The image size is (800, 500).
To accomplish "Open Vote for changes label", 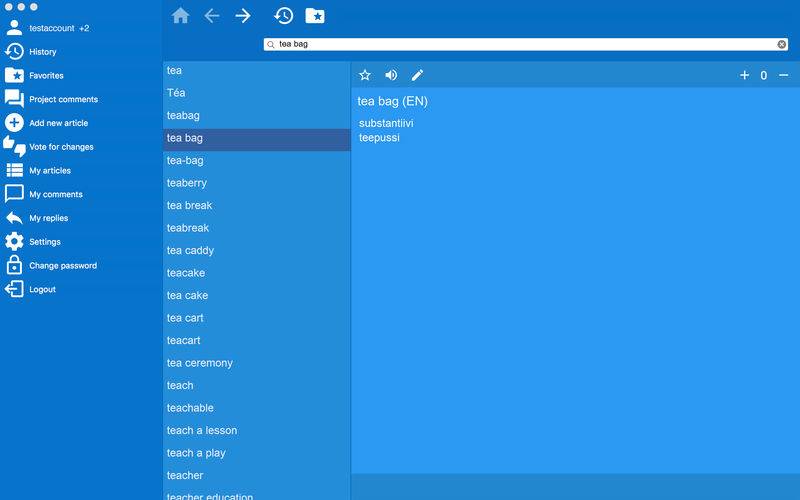I will click(61, 146).
